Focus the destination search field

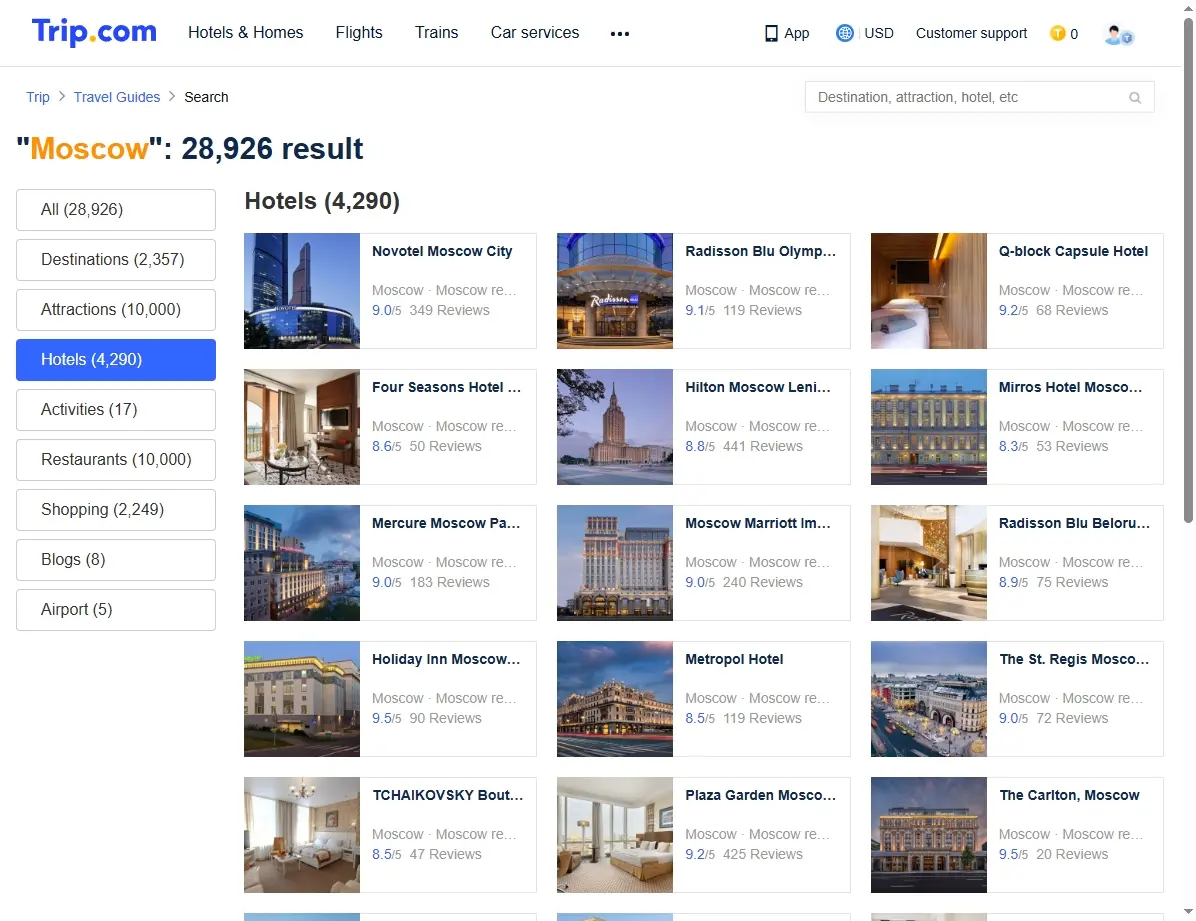coord(979,97)
